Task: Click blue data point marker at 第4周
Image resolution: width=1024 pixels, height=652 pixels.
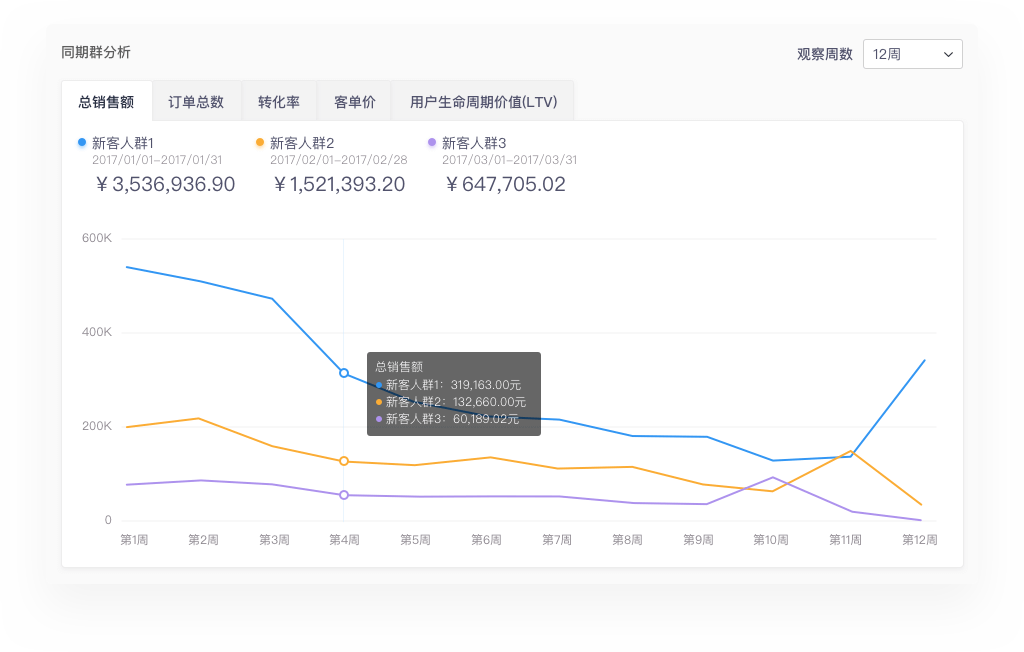Action: tap(344, 373)
